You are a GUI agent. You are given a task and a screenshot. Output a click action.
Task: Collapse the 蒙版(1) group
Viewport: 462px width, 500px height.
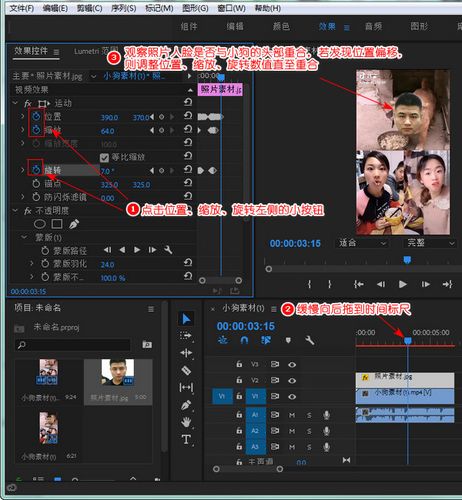click(x=24, y=237)
